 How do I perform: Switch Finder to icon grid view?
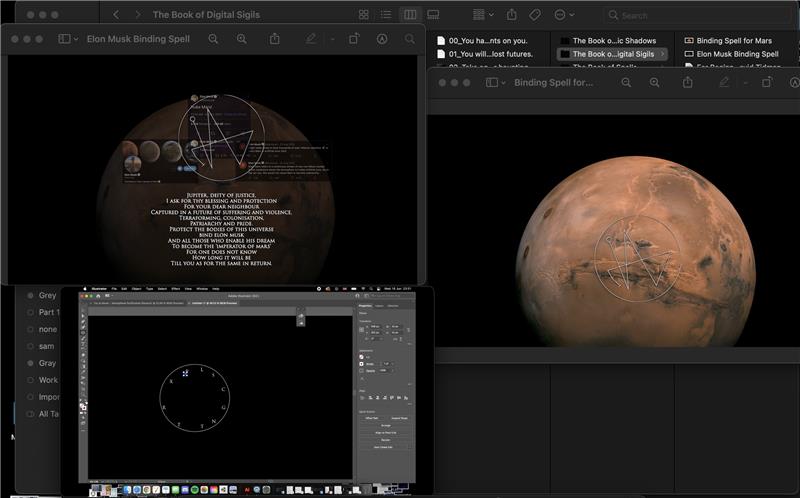tap(362, 15)
